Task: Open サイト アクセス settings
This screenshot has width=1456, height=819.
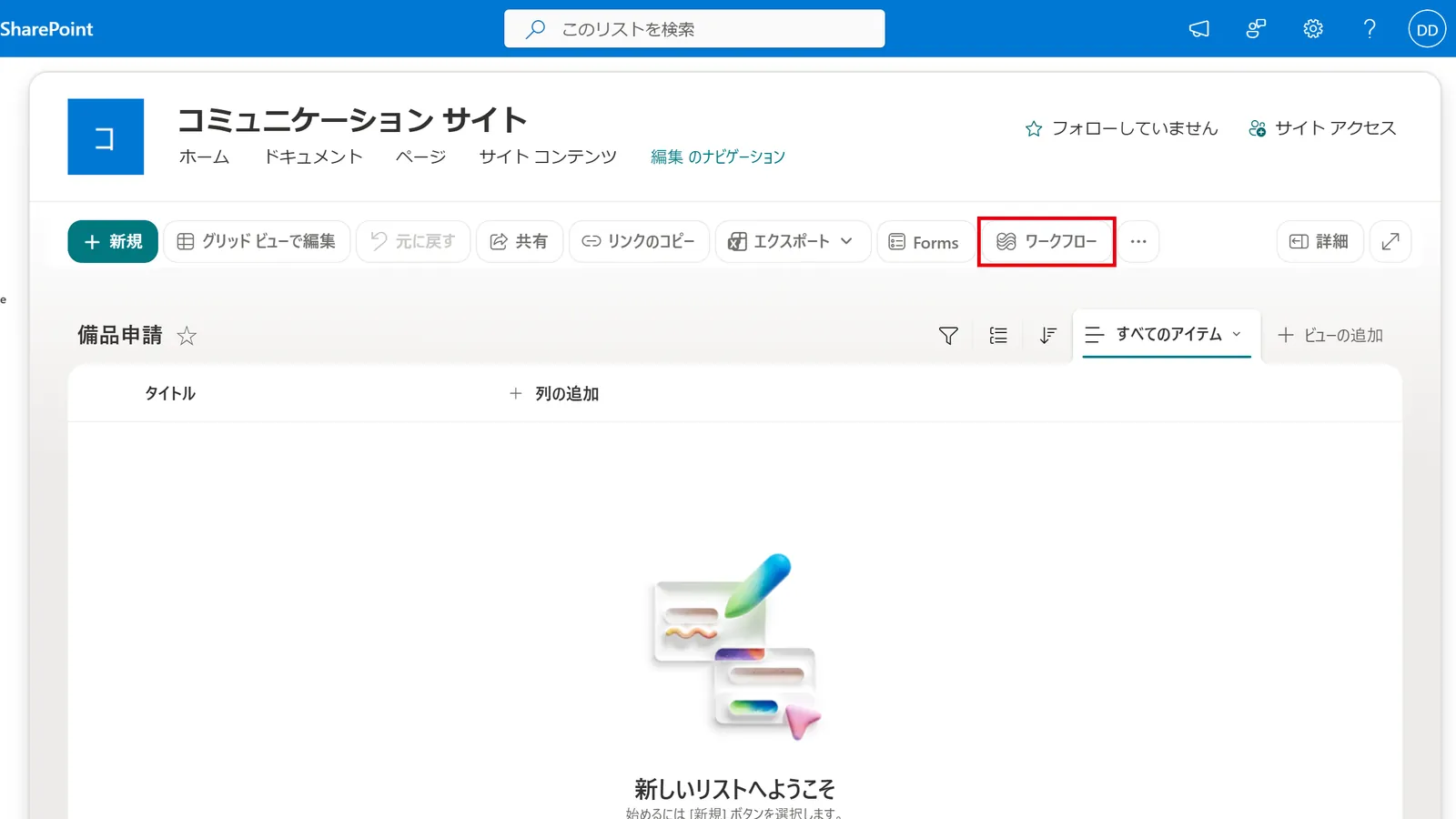Action: [x=1322, y=128]
